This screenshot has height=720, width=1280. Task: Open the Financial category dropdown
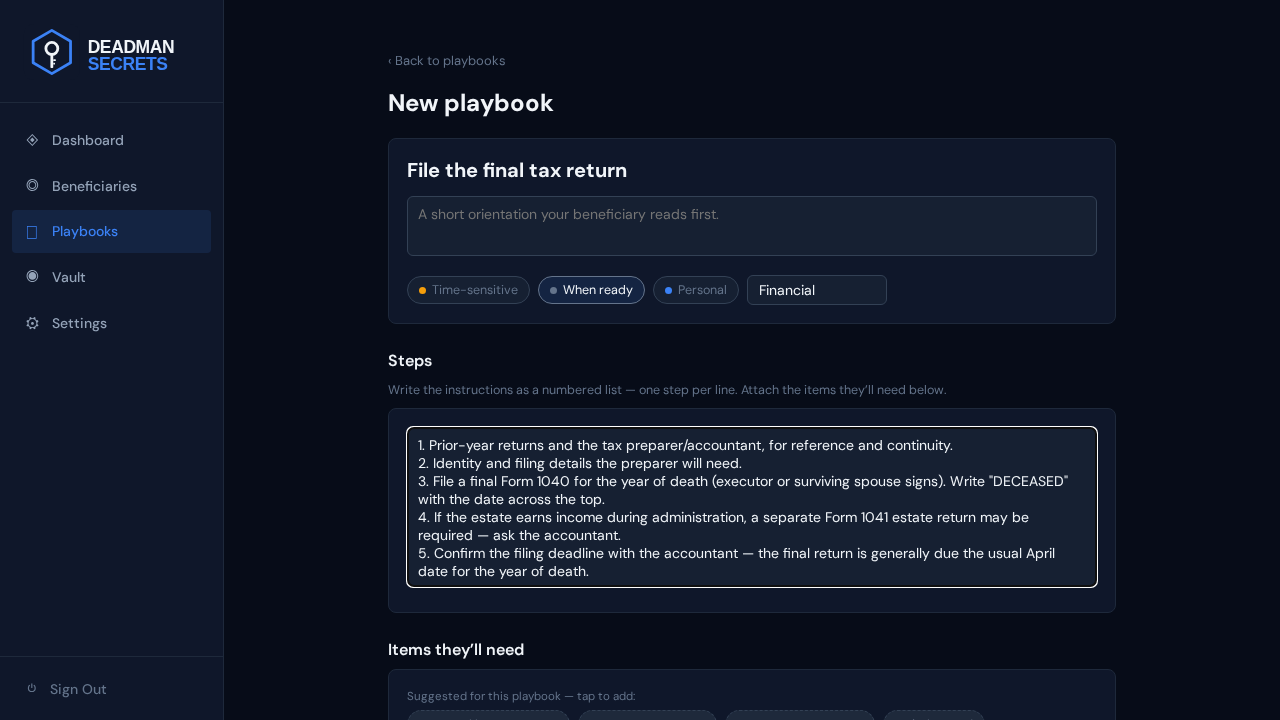[817, 290]
